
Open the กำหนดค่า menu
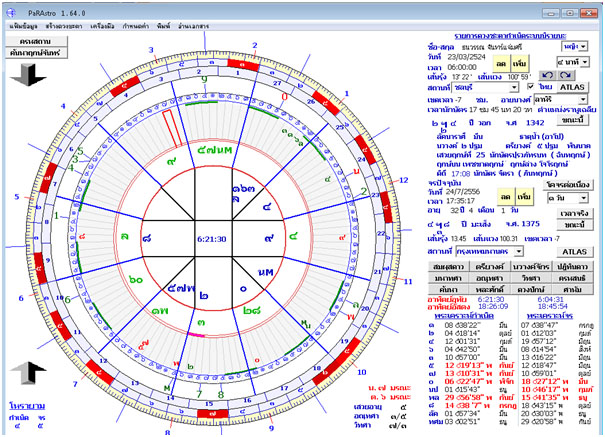point(136,26)
